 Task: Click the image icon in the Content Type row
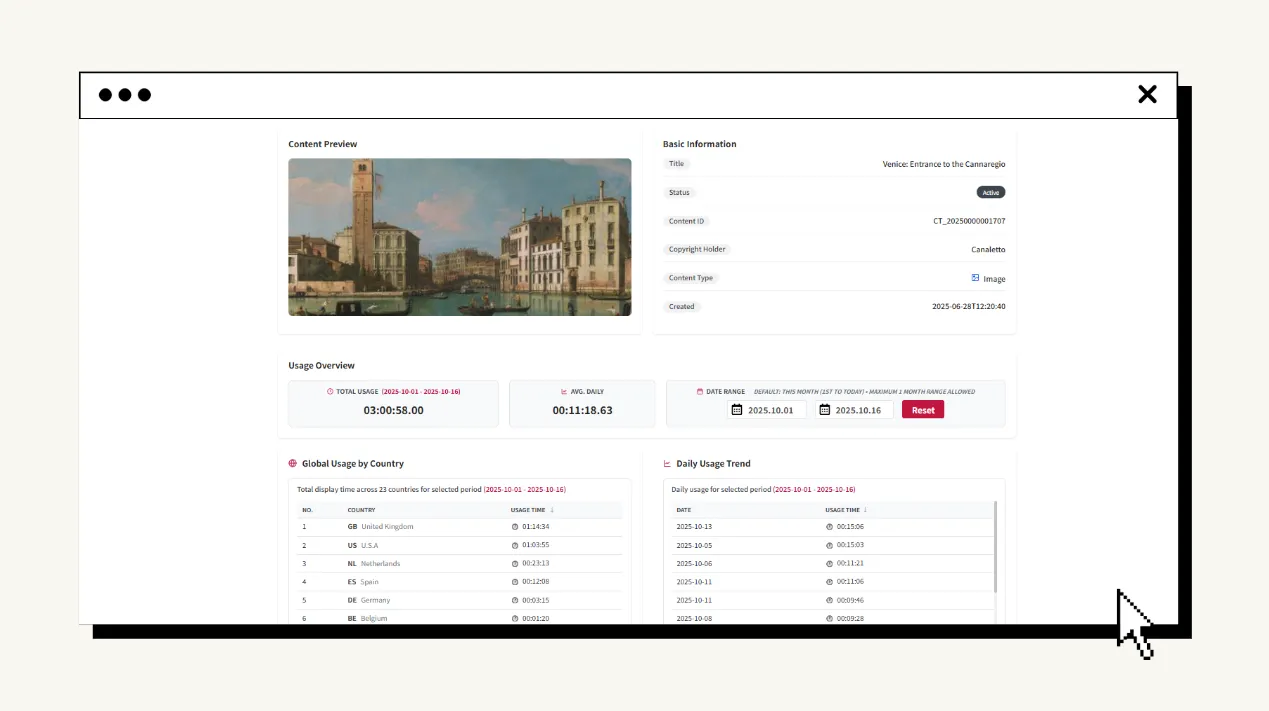tap(975, 278)
